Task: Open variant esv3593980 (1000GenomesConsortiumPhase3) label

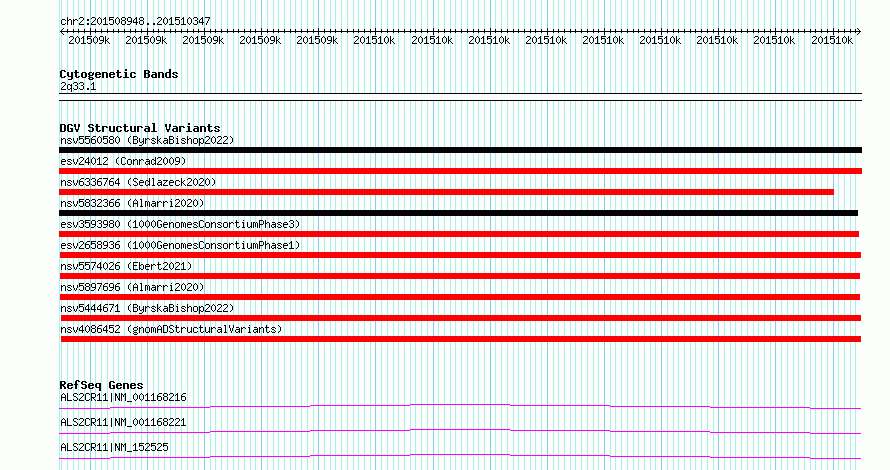Action: pos(180,224)
